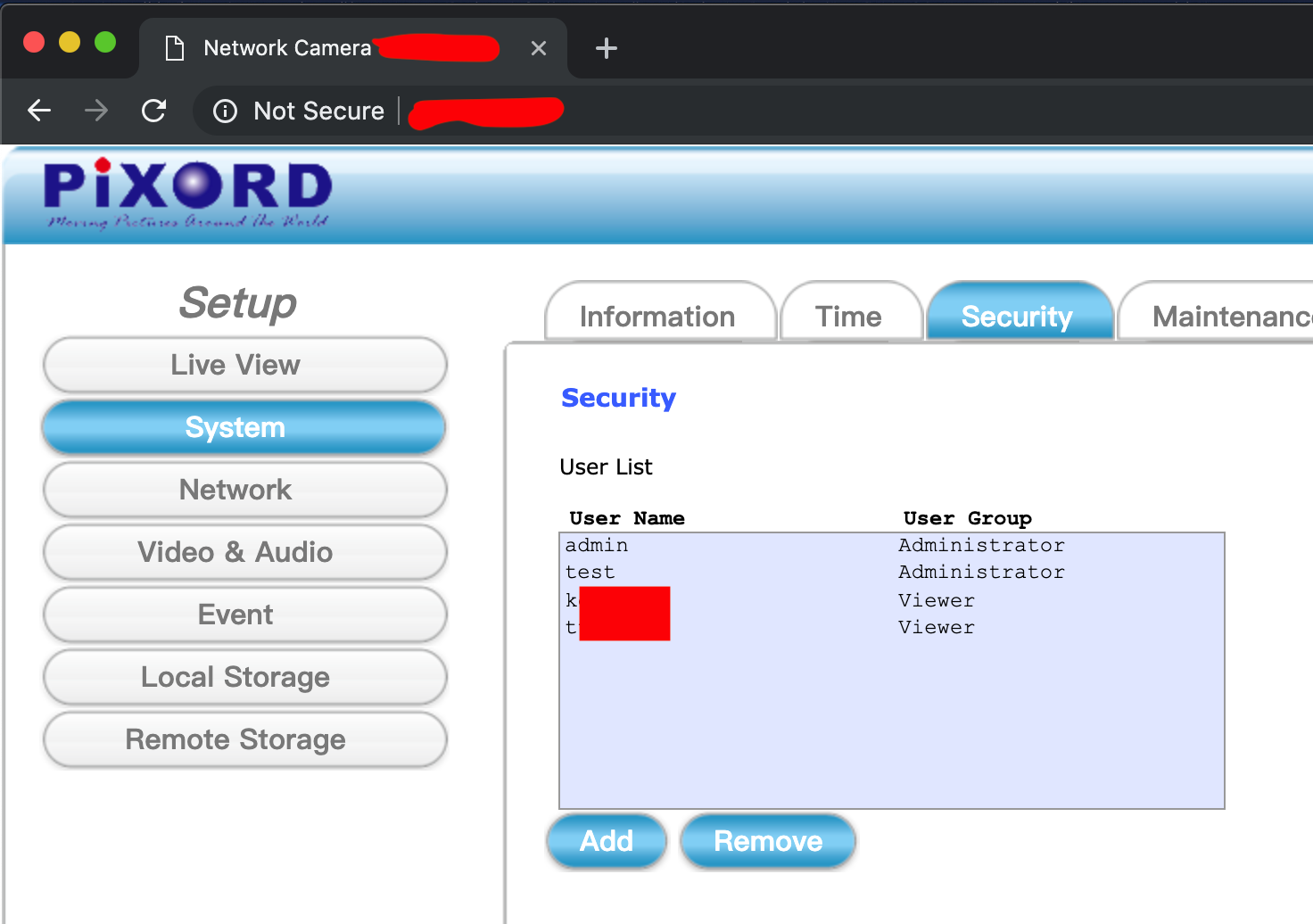Switch to the Time tab
The image size is (1313, 924).
pyautogui.click(x=851, y=313)
